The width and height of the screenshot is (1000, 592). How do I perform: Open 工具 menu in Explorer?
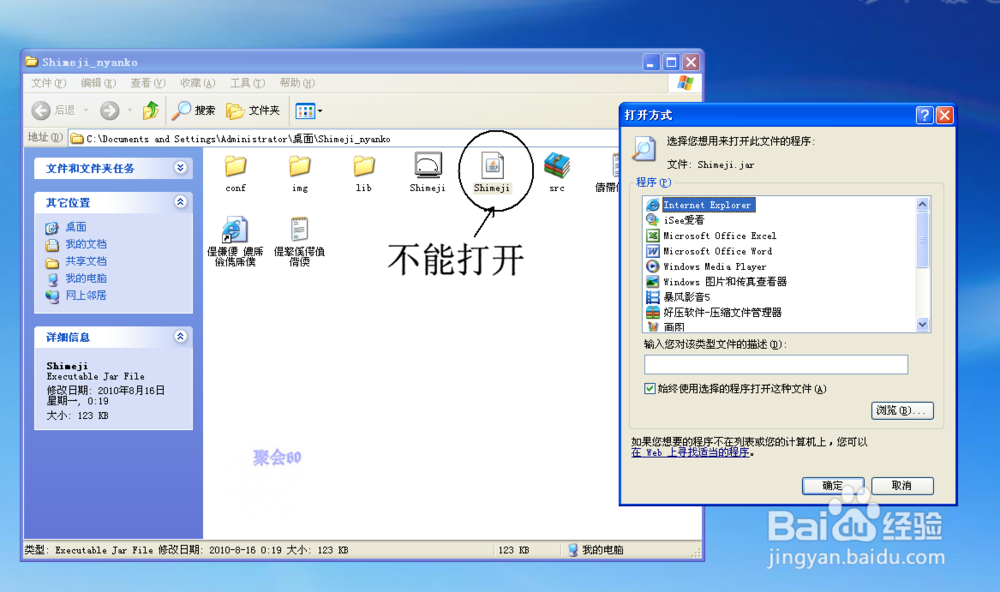click(247, 83)
